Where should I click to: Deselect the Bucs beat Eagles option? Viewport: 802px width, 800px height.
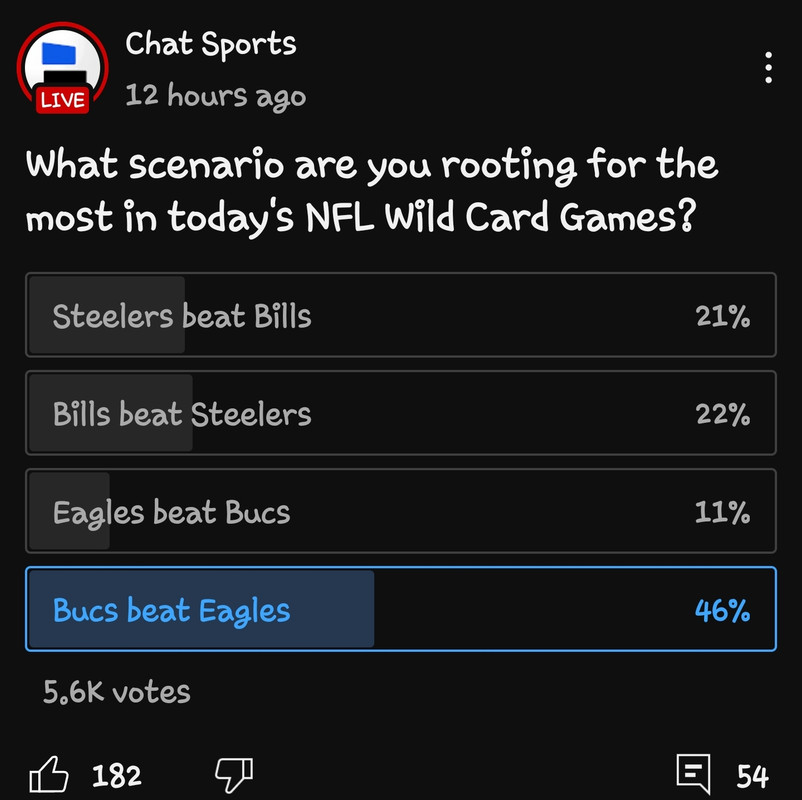point(400,610)
